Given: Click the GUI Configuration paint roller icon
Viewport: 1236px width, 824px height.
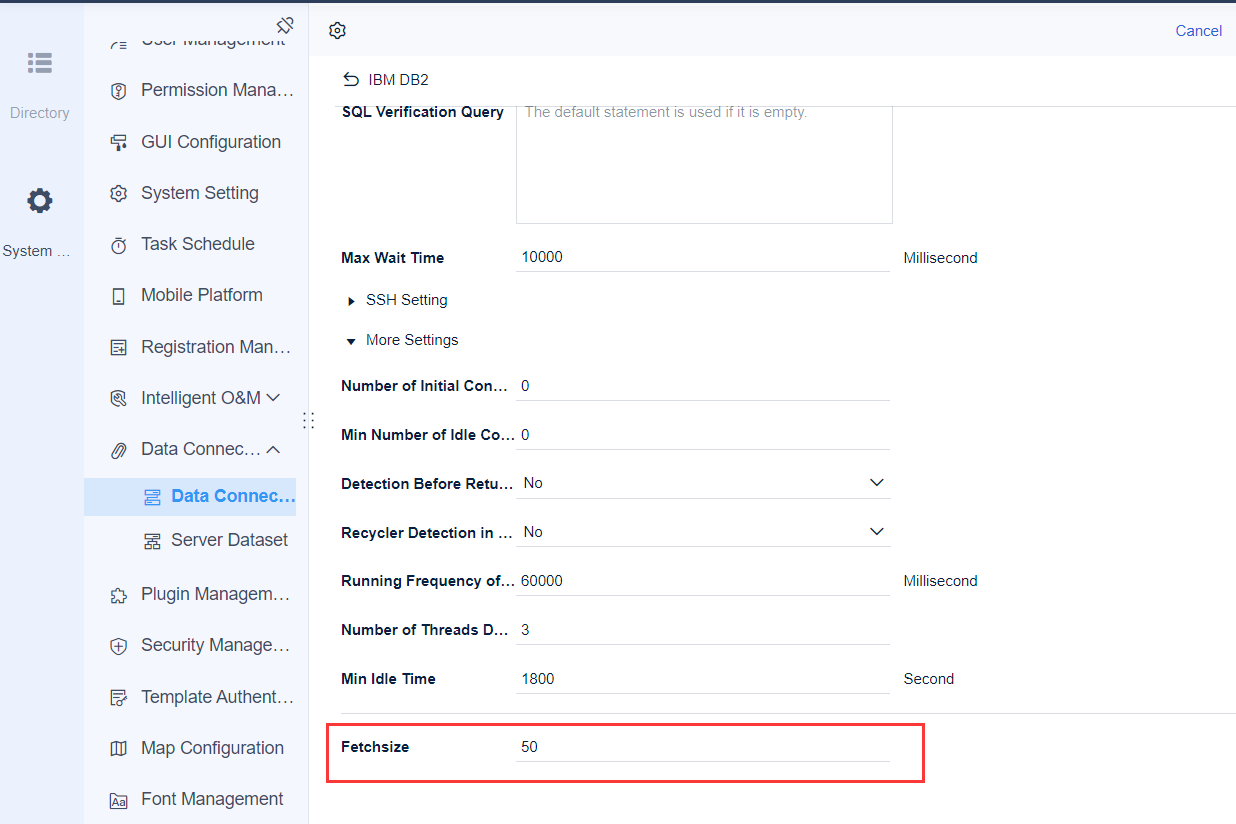Looking at the screenshot, I should tap(119, 142).
